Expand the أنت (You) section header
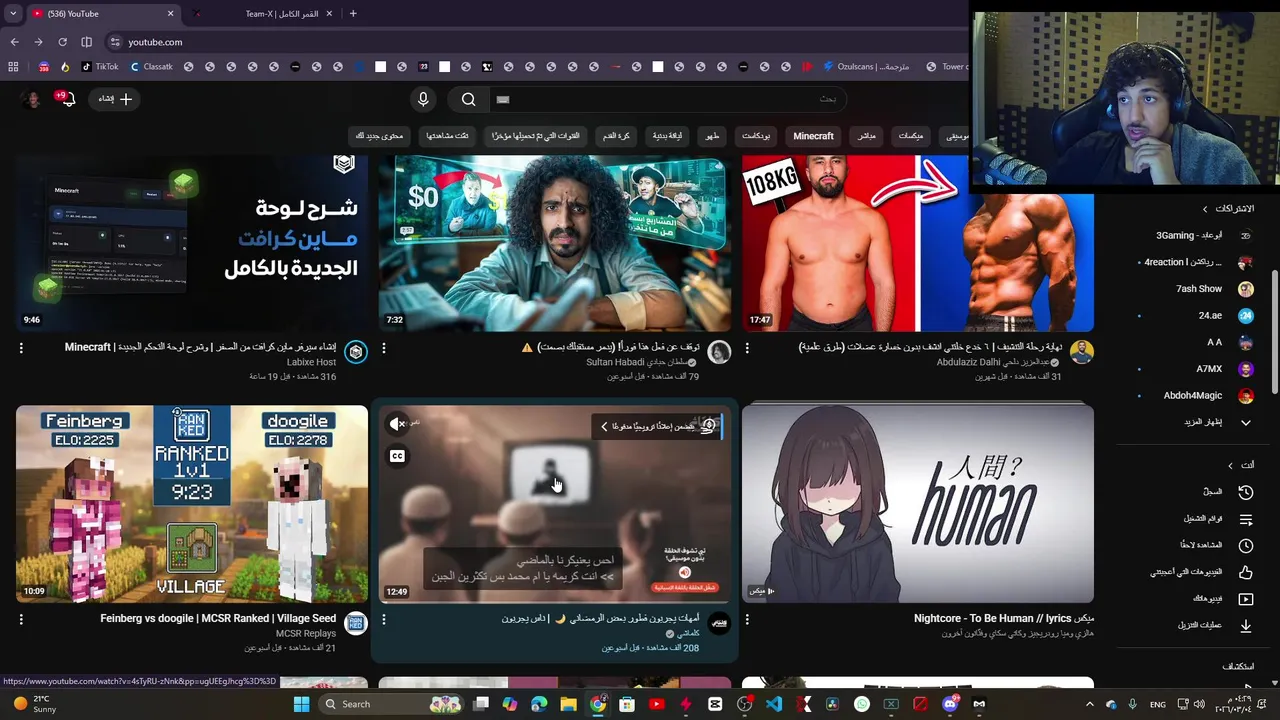 click(1241, 465)
